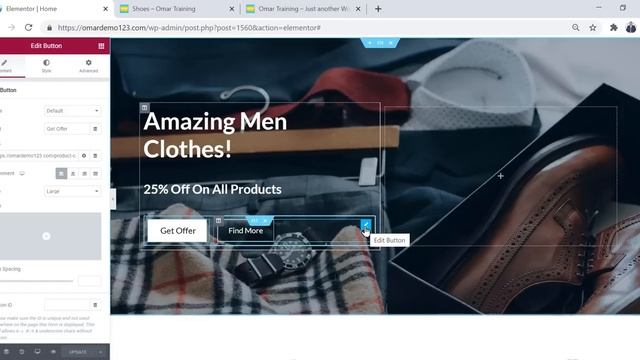Edit the button link URL field

[38, 156]
